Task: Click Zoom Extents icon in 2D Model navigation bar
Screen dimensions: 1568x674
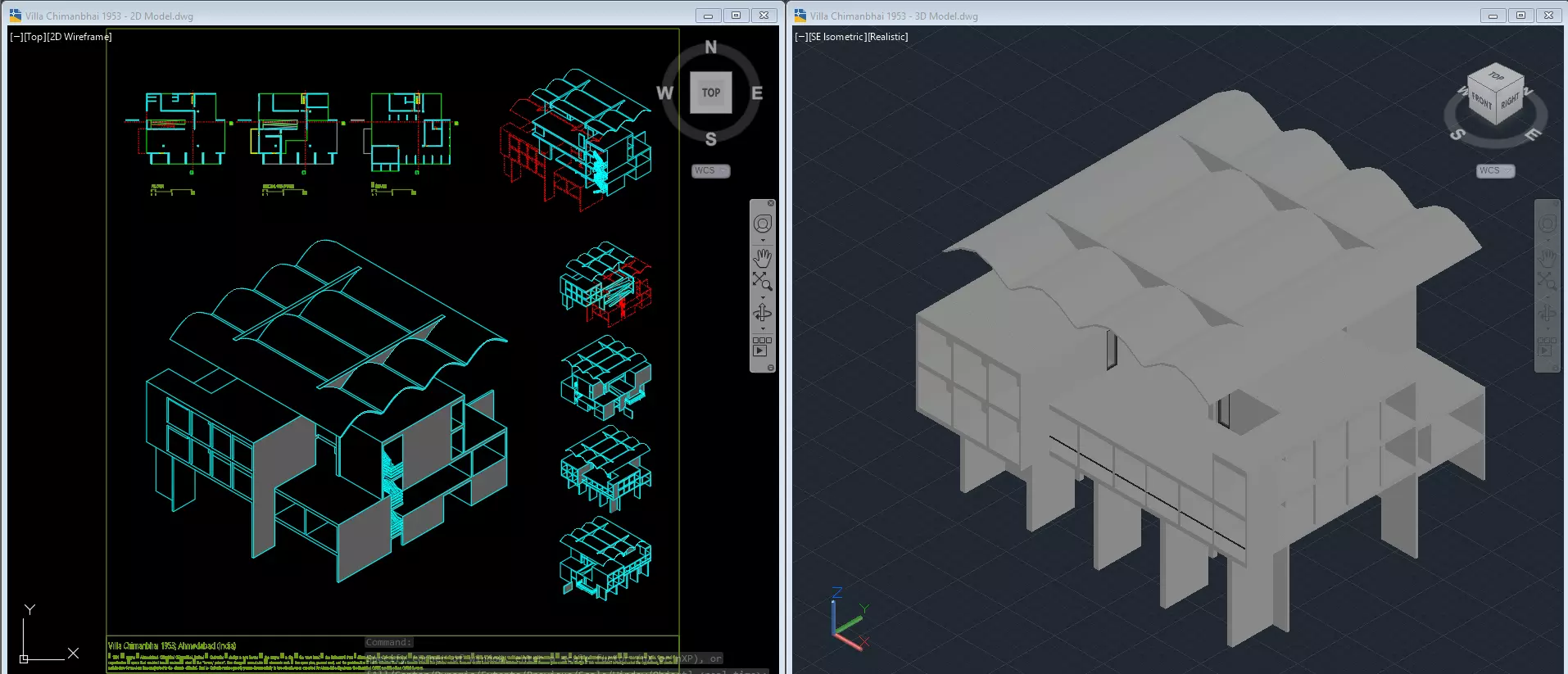Action: (x=762, y=282)
